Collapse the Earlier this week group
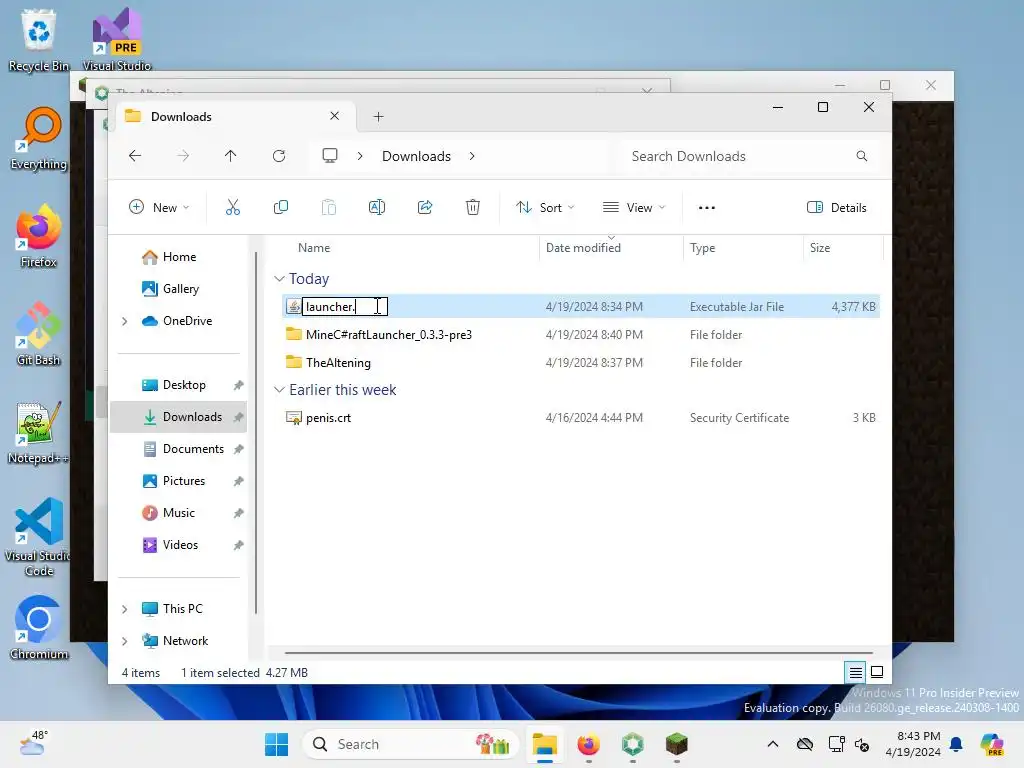Image resolution: width=1024 pixels, height=768 pixels. point(279,390)
